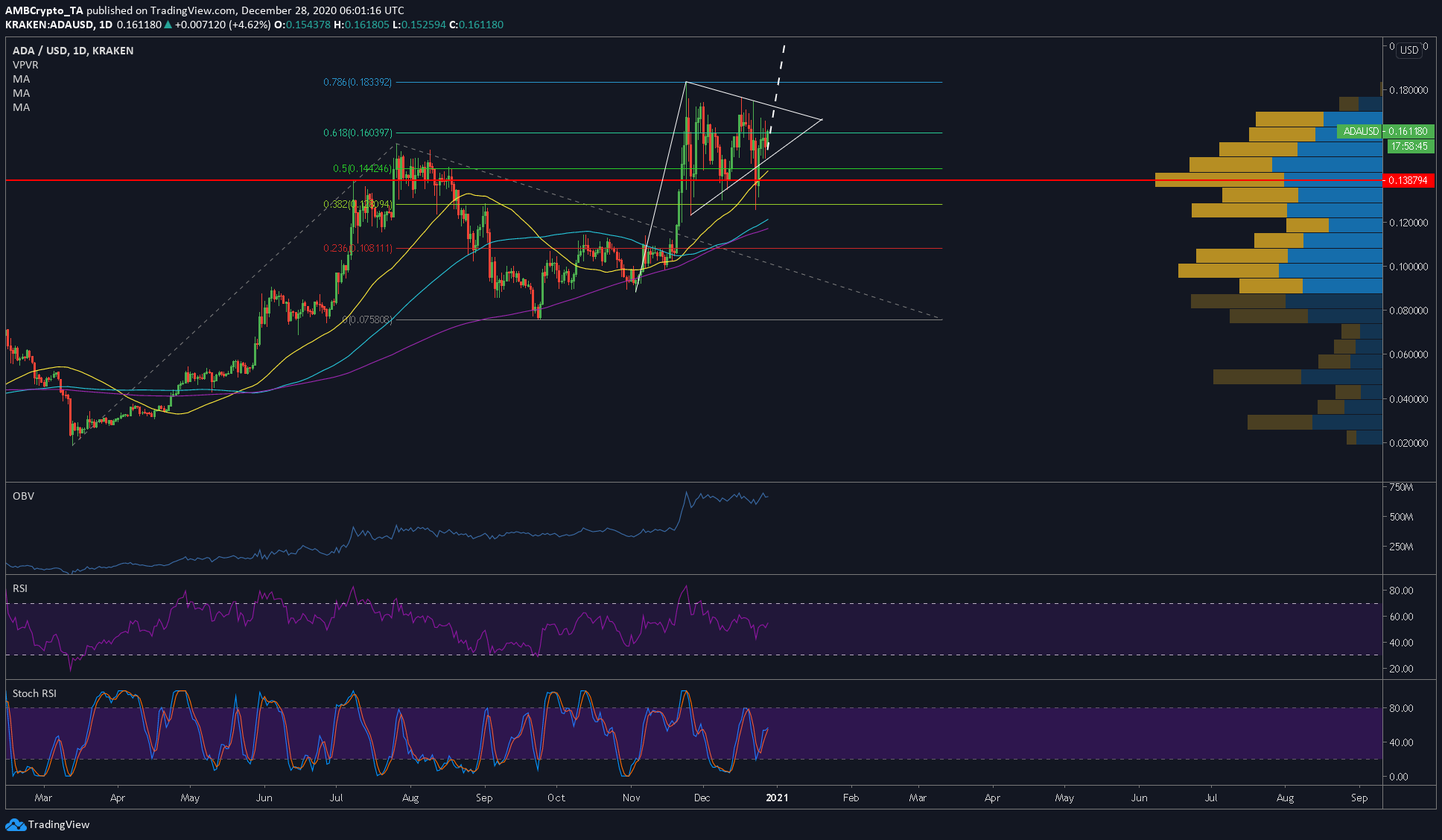Click the OBV pane label
The height and width of the screenshot is (840, 1442).
pos(23,496)
